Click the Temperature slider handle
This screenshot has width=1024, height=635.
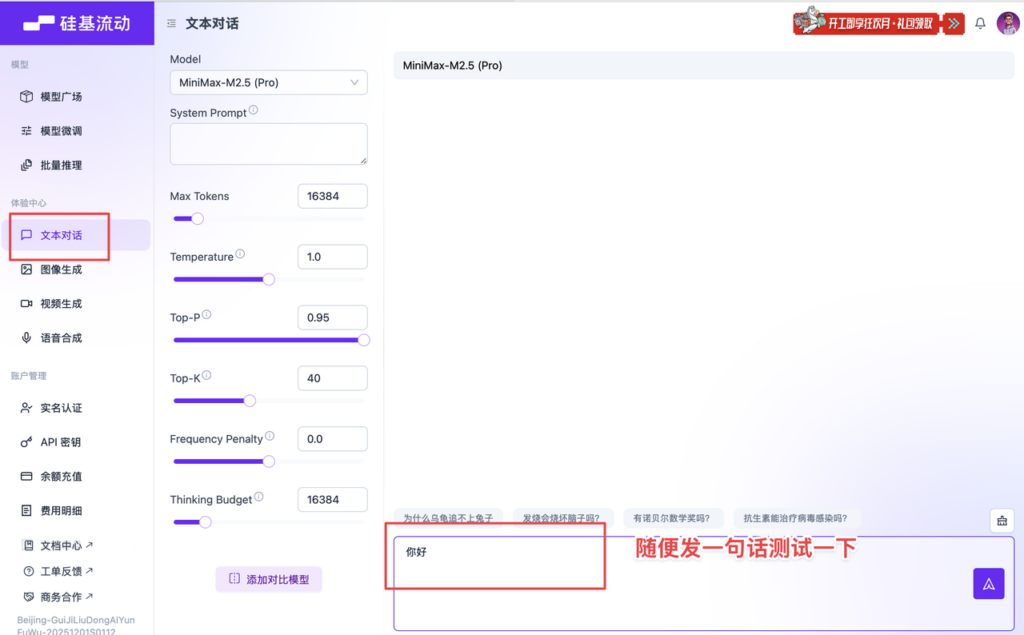(268, 279)
